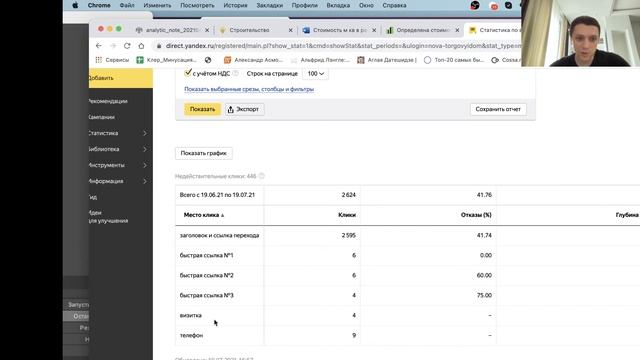The height and width of the screenshot is (360, 640).
Task: Open the История menu
Action: (236, 5)
